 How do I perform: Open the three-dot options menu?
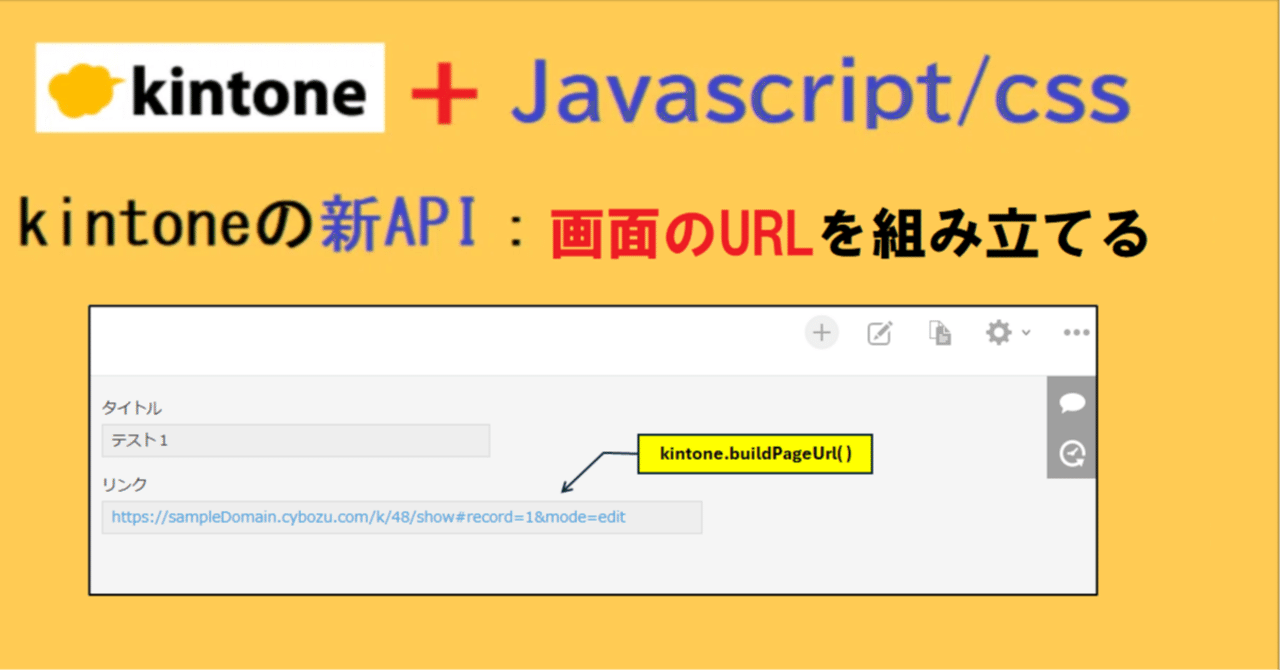tap(1076, 333)
